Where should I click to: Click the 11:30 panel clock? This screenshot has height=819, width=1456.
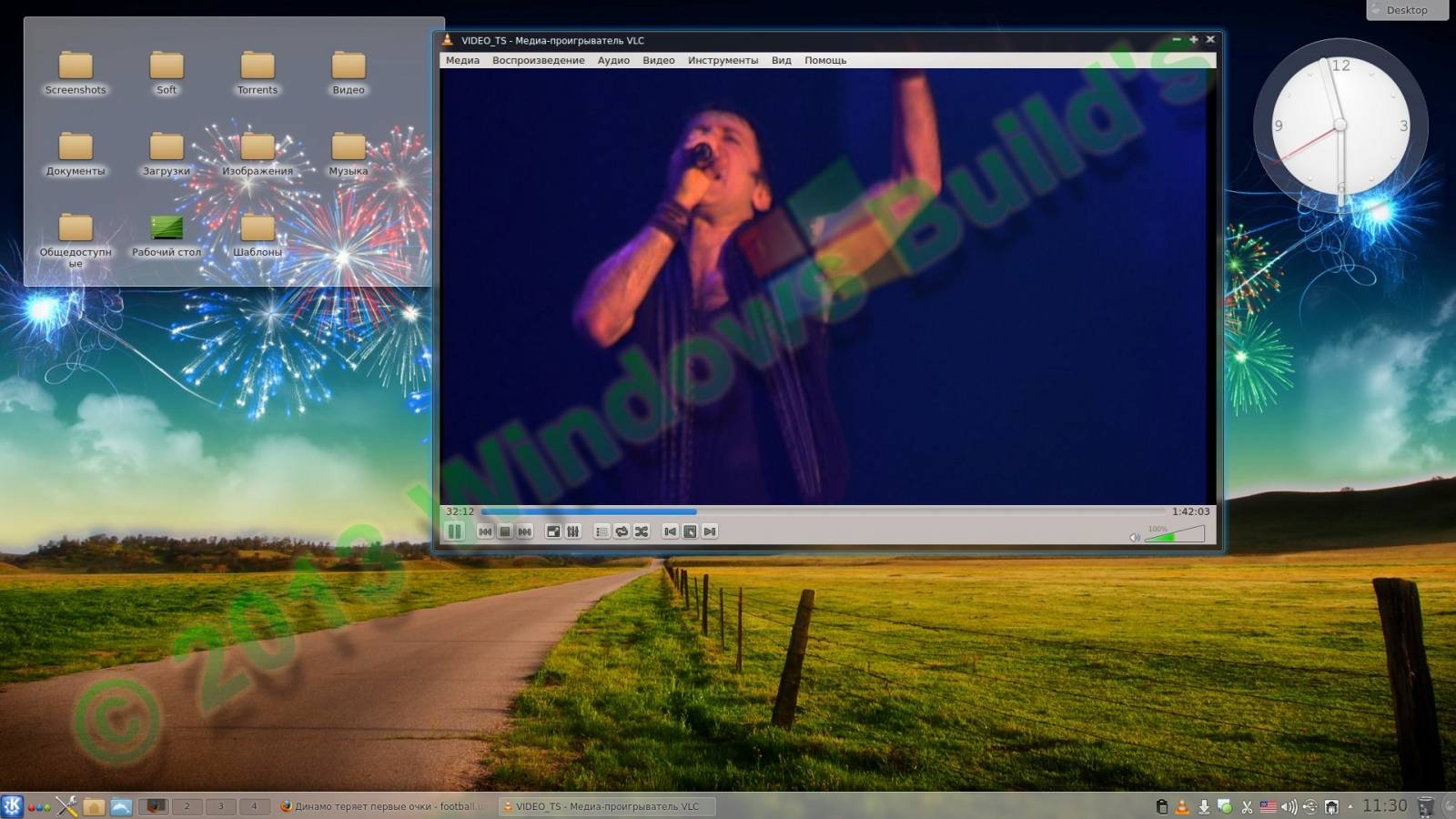pyautogui.click(x=1384, y=806)
